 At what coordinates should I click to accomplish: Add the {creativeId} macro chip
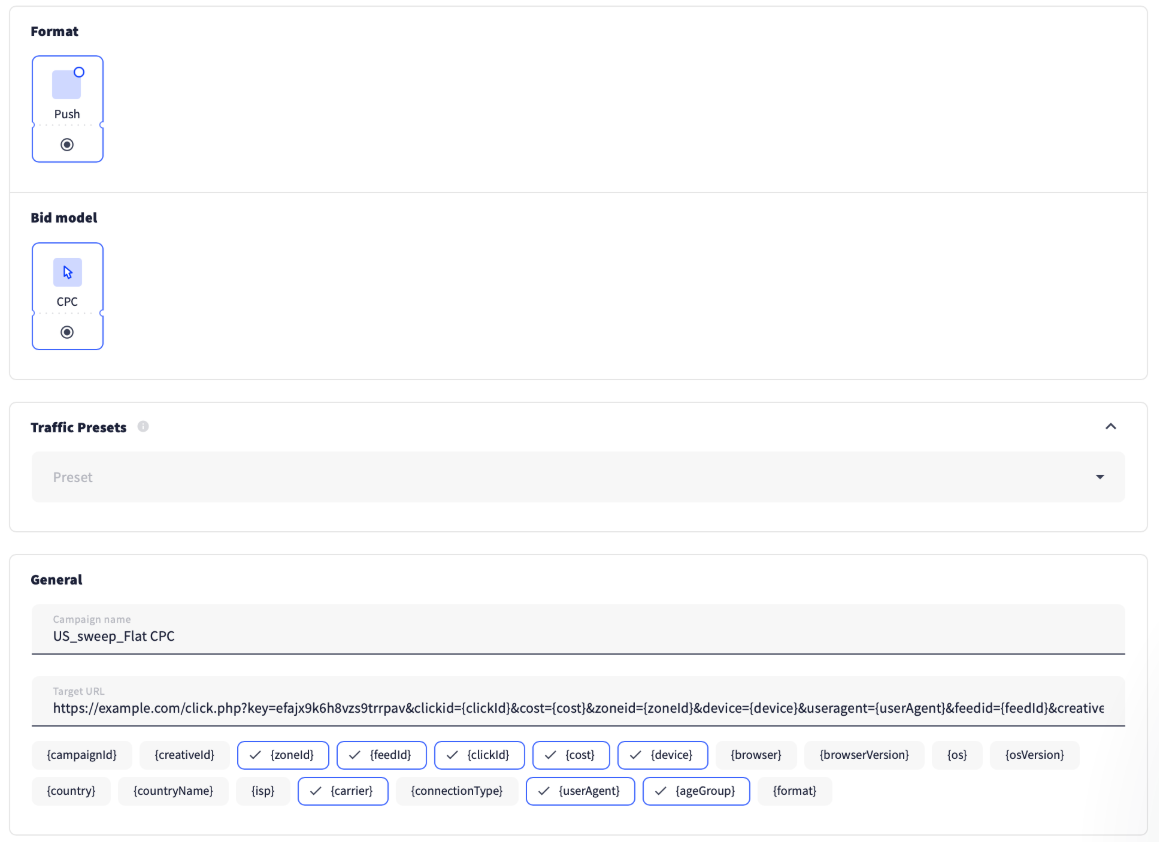(x=184, y=755)
